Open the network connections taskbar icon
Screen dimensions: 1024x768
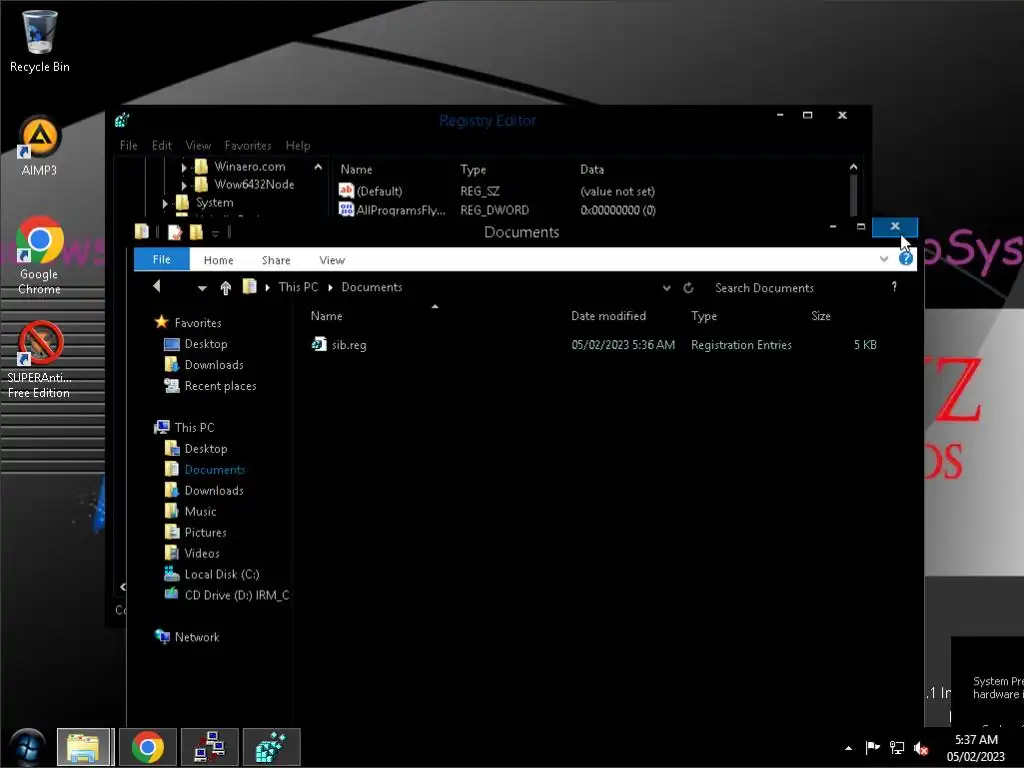pyautogui.click(x=210, y=747)
